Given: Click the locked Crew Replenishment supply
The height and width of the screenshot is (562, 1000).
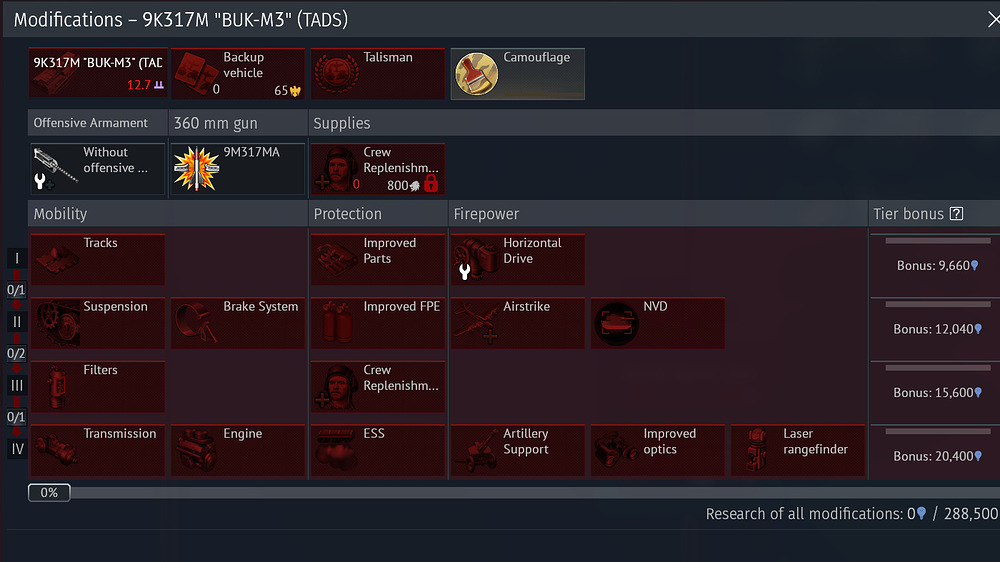Looking at the screenshot, I should 378,168.
